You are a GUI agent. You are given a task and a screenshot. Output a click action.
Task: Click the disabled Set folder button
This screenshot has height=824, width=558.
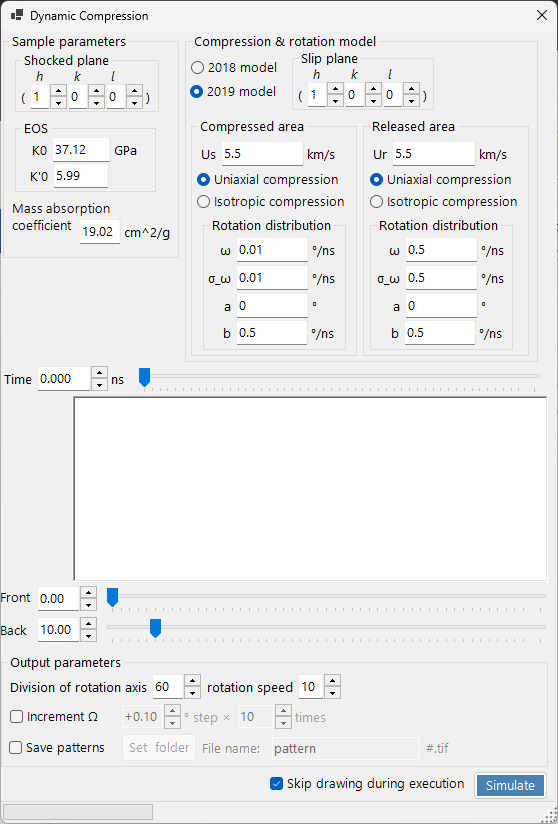pos(159,747)
